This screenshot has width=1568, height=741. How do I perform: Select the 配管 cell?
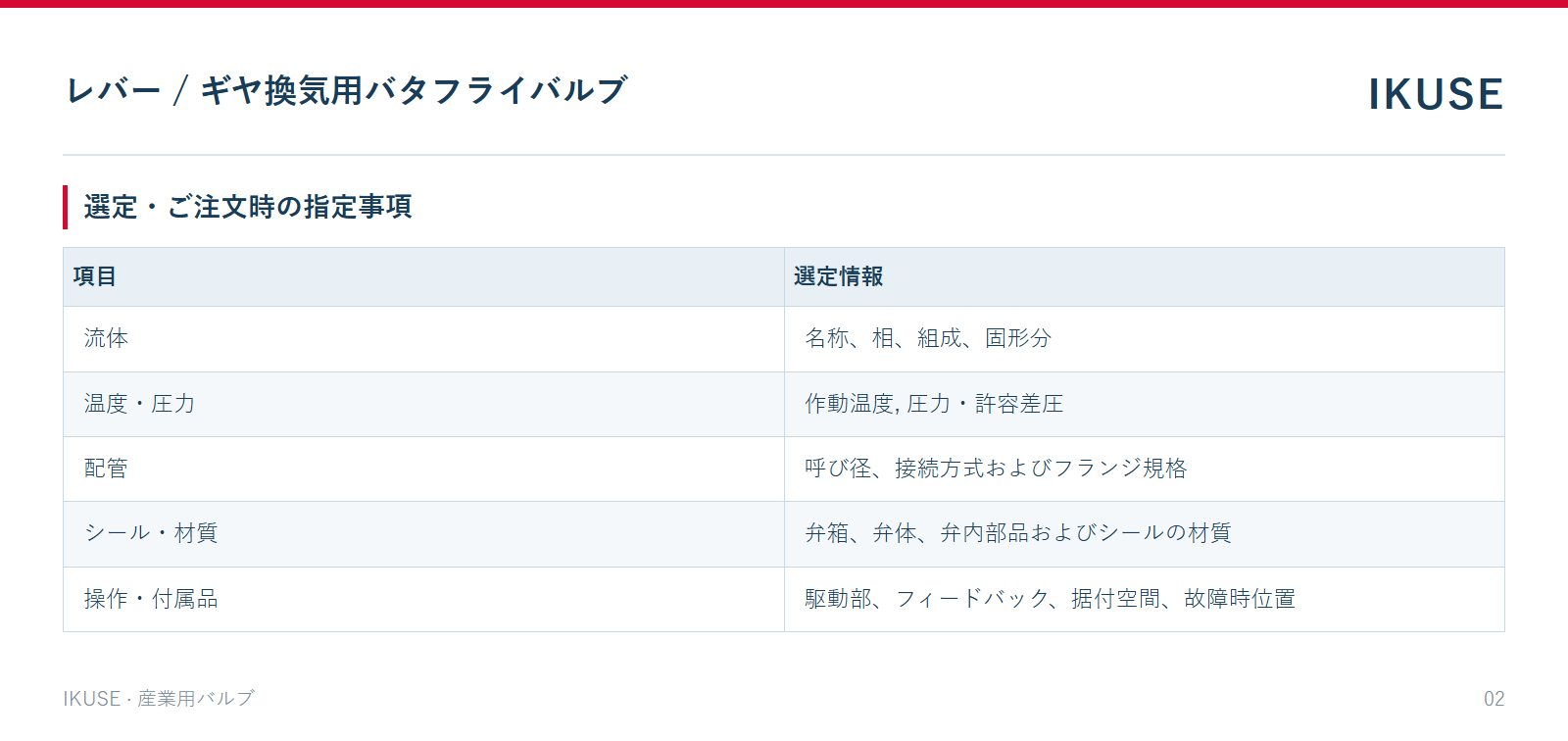pyautogui.click(x=423, y=469)
